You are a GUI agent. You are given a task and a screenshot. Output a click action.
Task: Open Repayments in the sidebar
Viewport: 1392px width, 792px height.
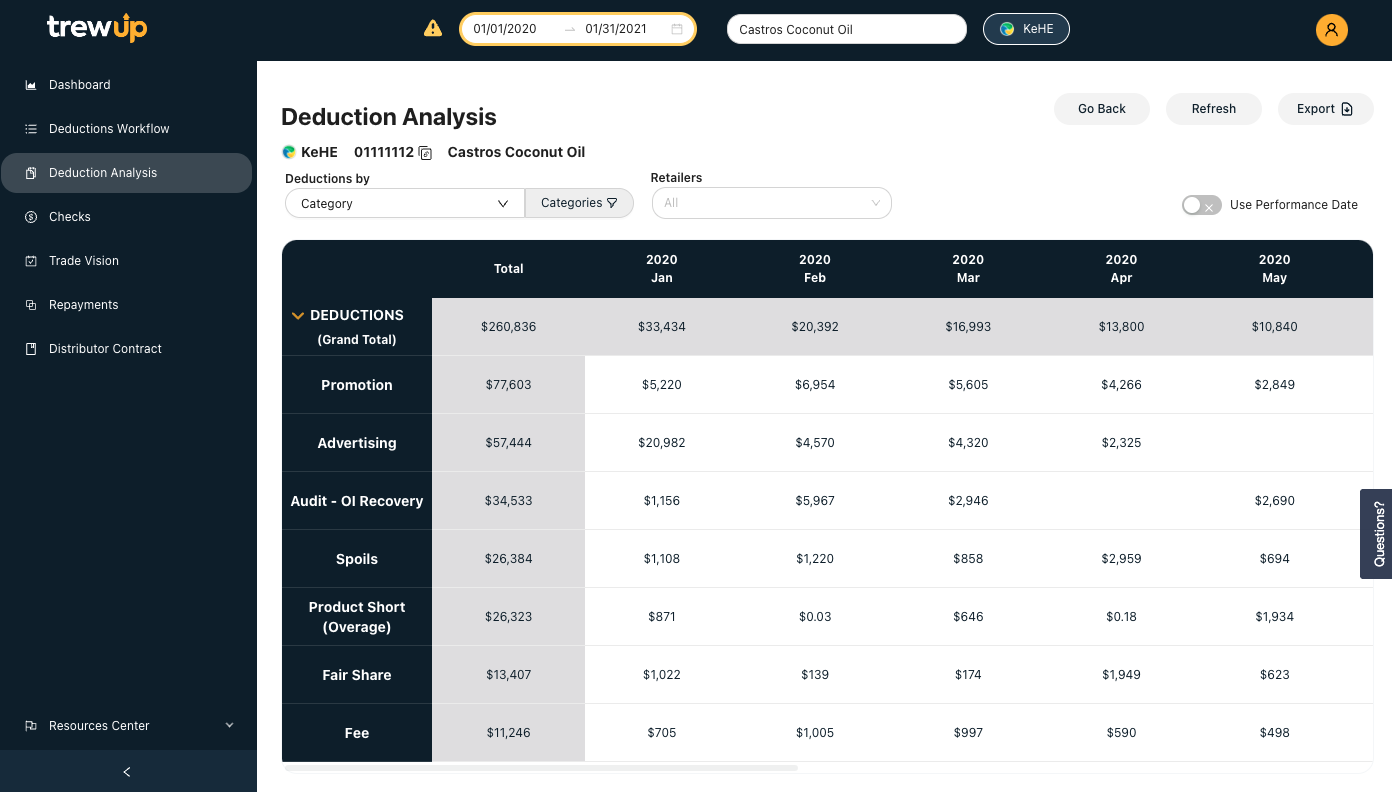127,305
